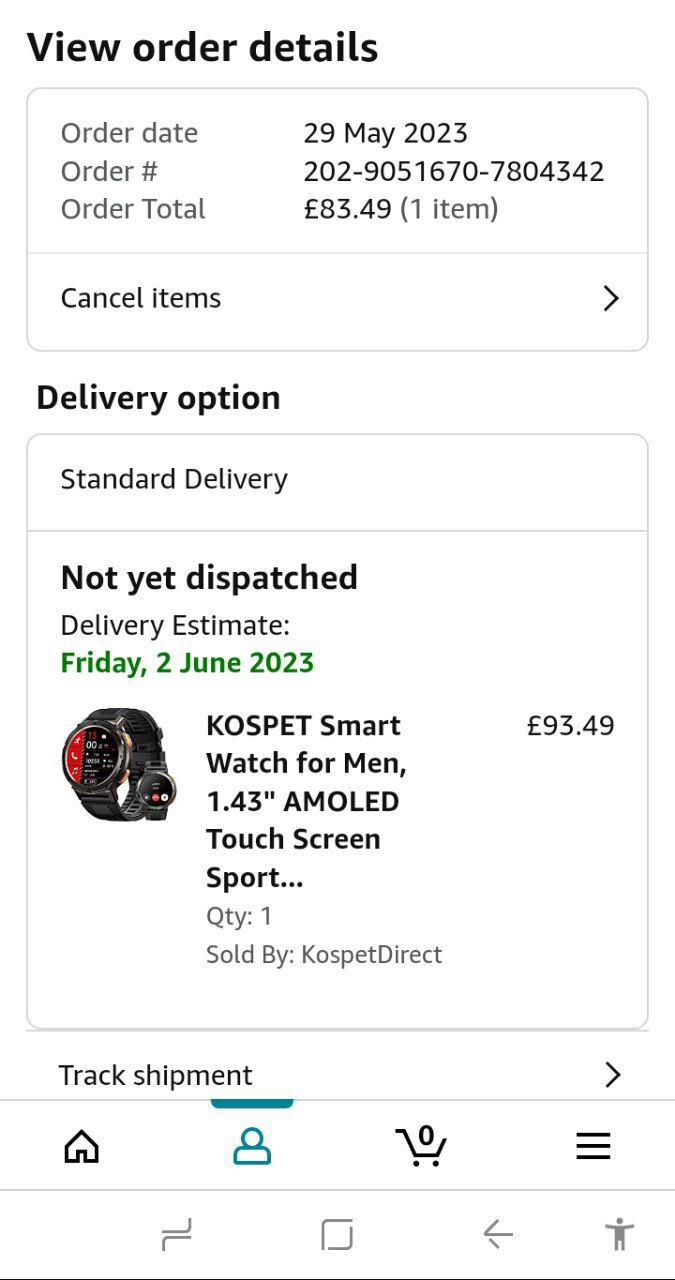Tap the £93.49 item price
Image resolution: width=675 pixels, height=1280 pixels.
coord(570,725)
